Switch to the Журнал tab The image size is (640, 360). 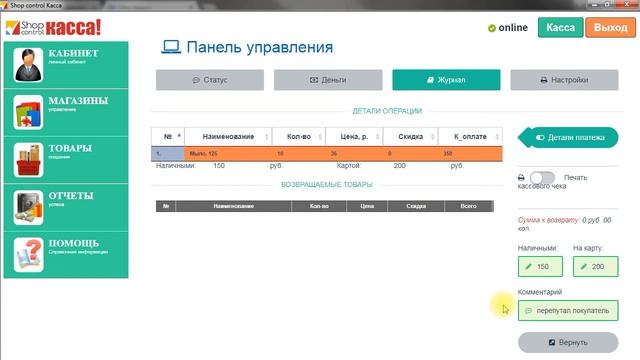[446, 80]
